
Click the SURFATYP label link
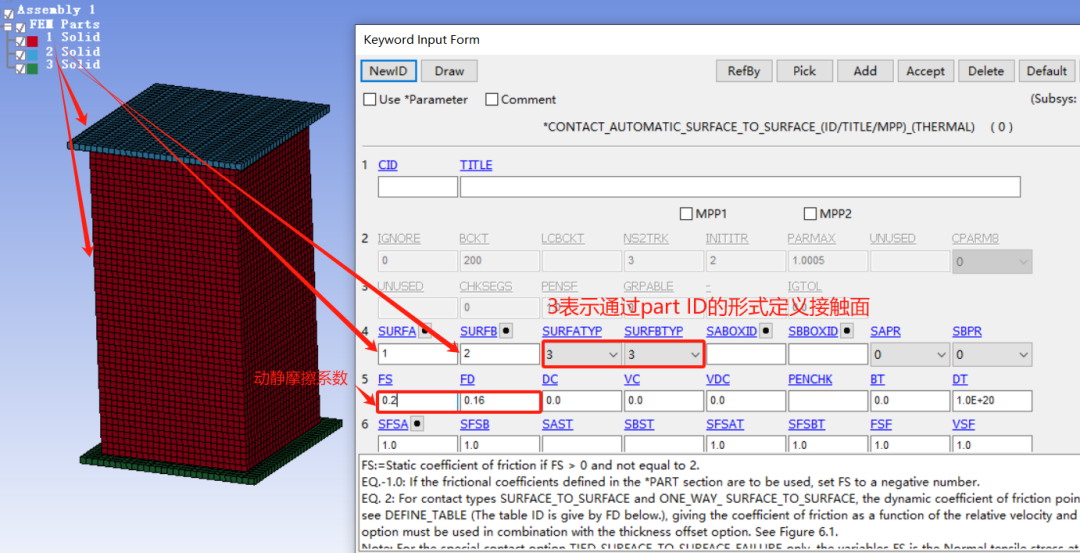(572, 331)
